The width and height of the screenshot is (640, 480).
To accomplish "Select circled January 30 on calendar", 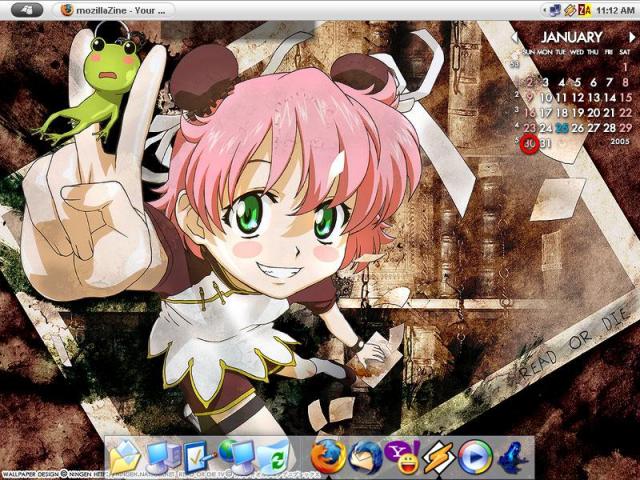I will [x=530, y=143].
